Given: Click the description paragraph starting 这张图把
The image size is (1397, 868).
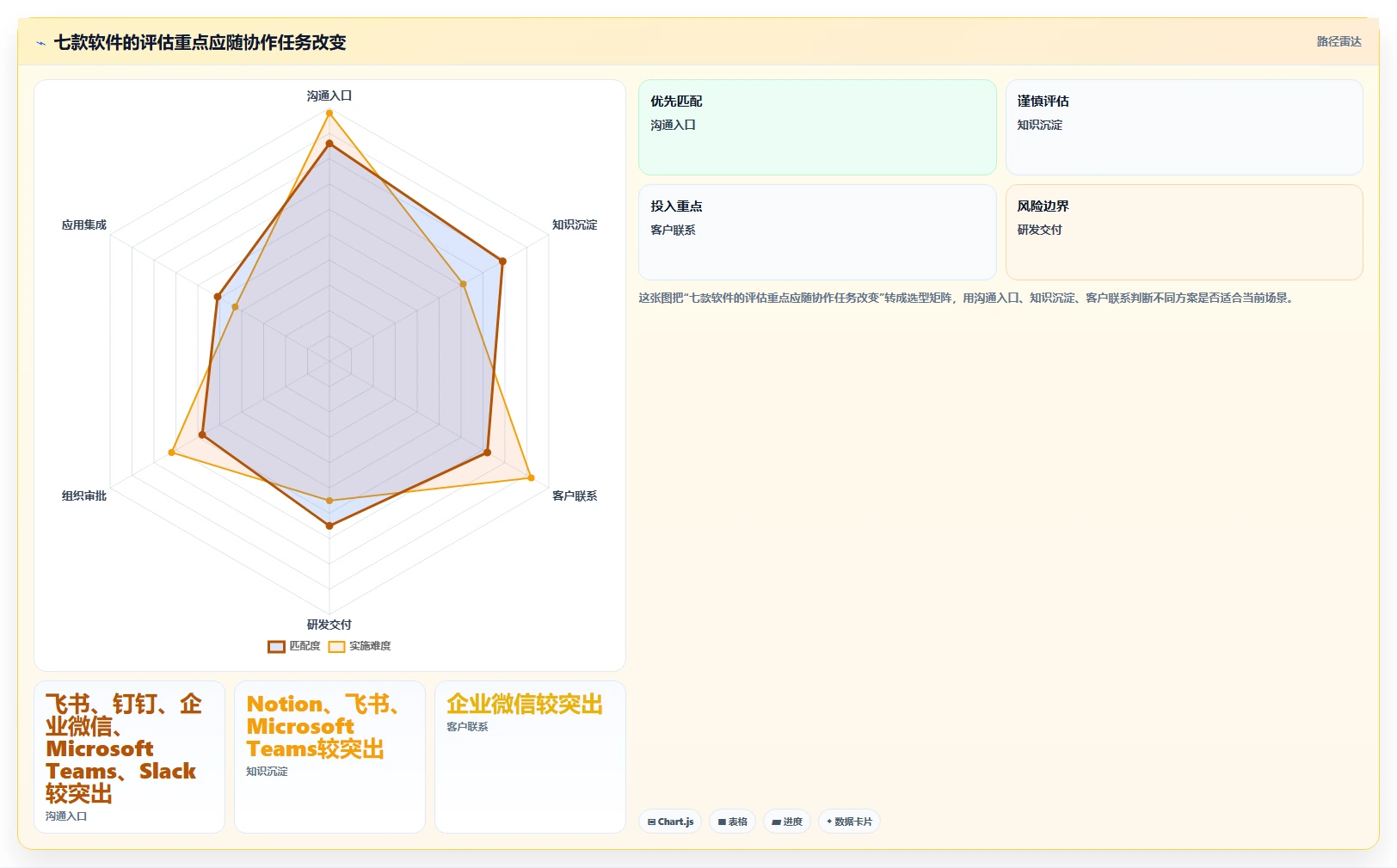Looking at the screenshot, I should (968, 298).
